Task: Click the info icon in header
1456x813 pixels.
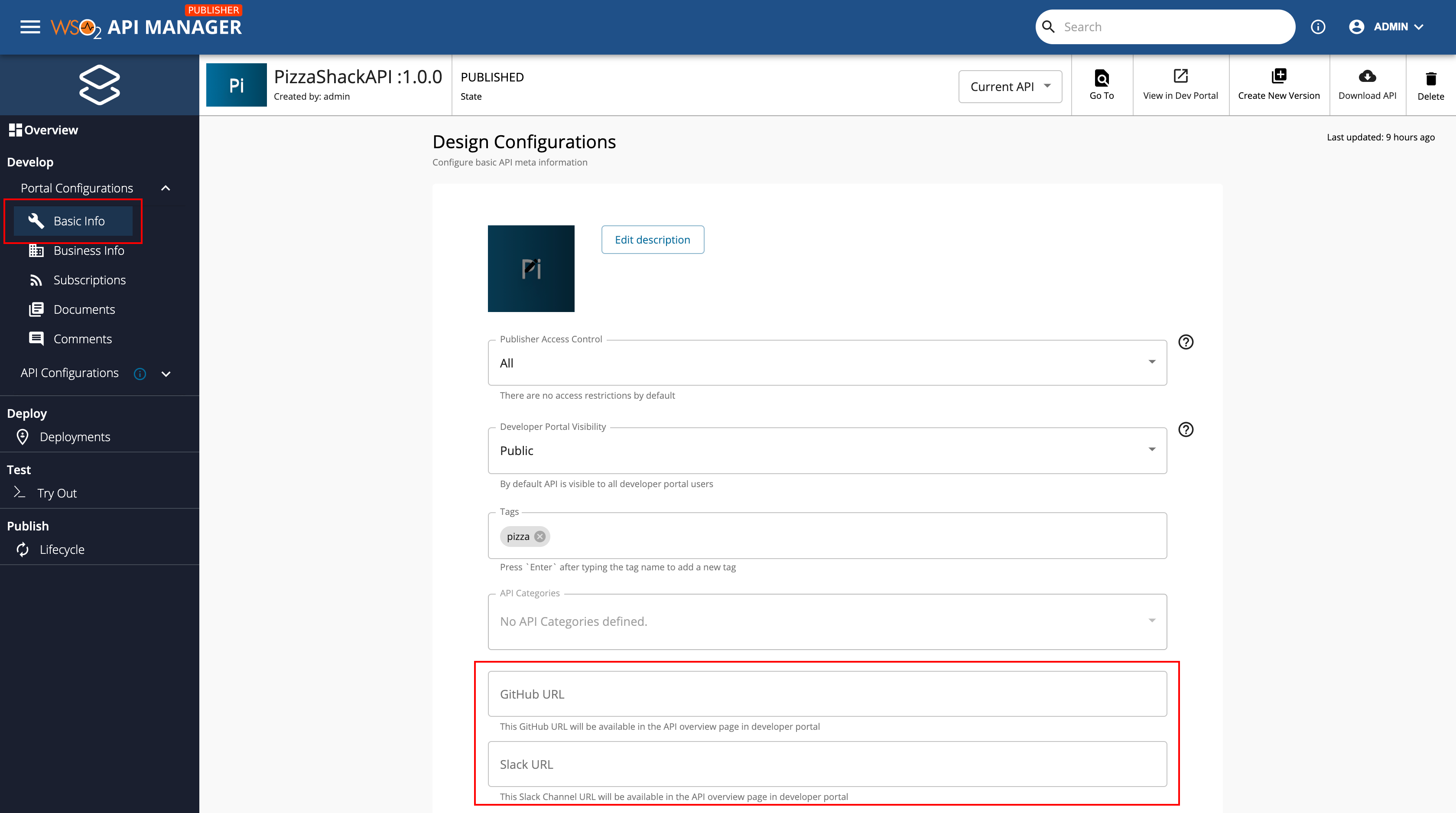Action: pos(1317,26)
